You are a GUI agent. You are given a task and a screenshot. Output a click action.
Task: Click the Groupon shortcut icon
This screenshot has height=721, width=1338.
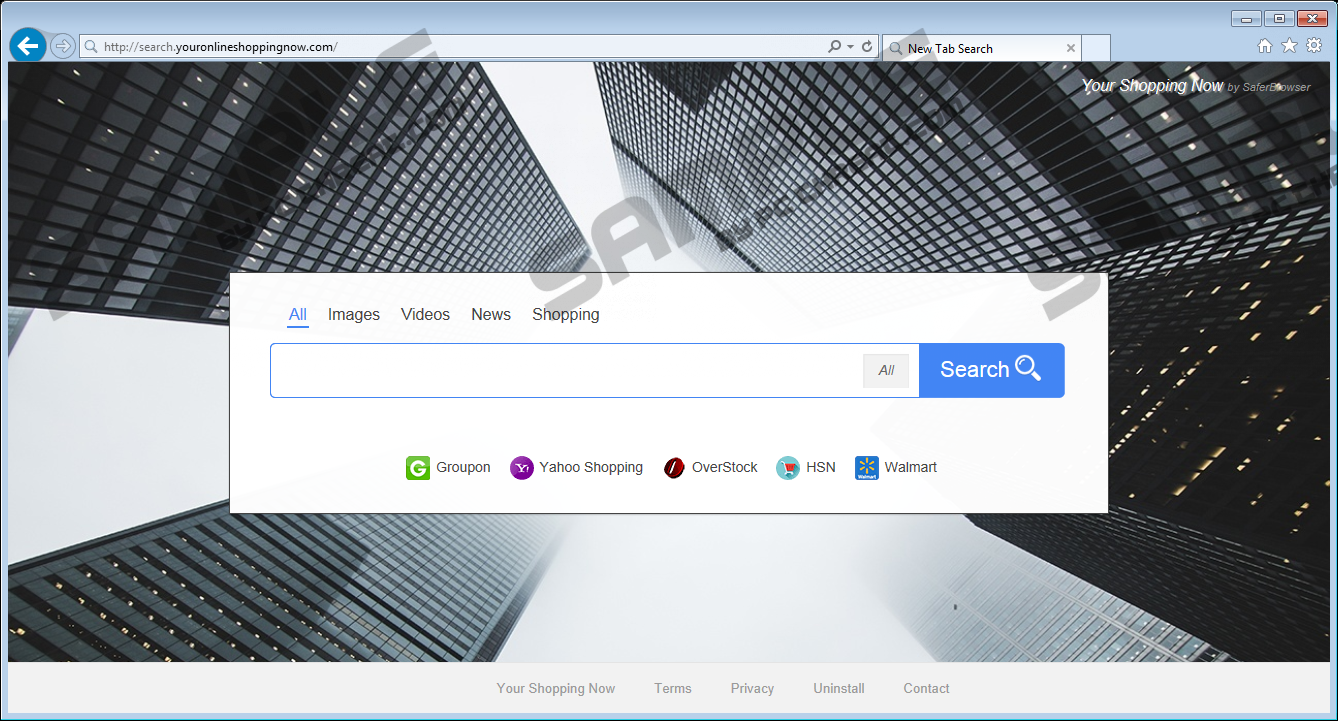[x=417, y=468]
